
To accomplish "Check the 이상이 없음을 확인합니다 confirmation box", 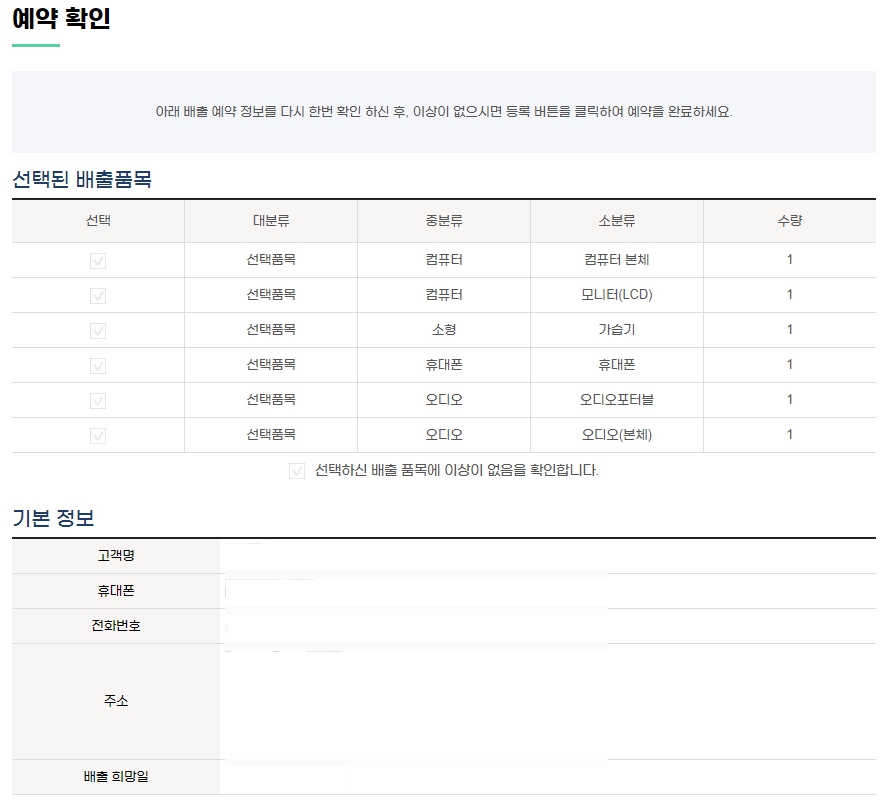I will [x=297, y=471].
